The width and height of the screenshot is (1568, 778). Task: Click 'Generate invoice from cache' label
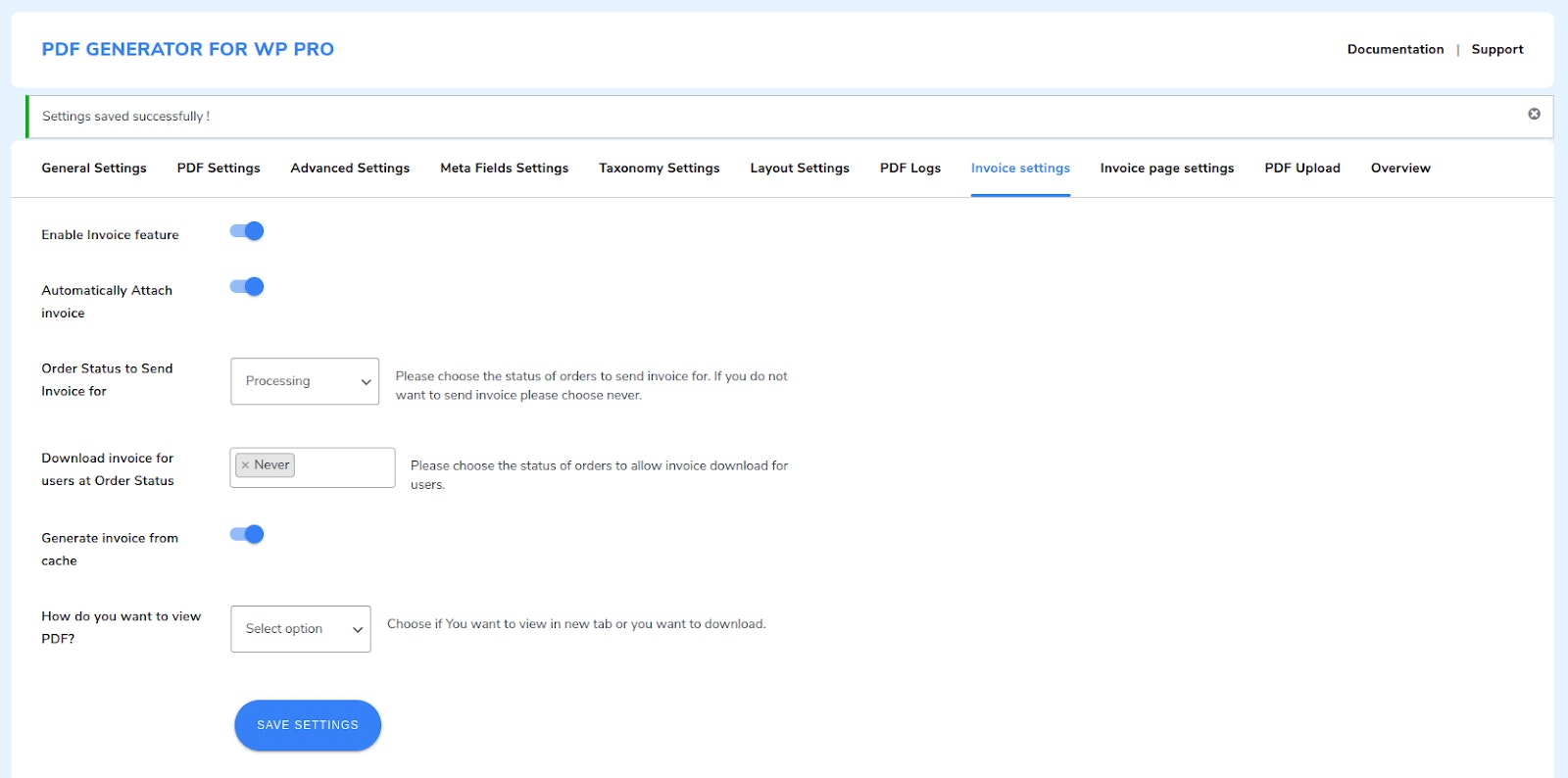pos(110,550)
